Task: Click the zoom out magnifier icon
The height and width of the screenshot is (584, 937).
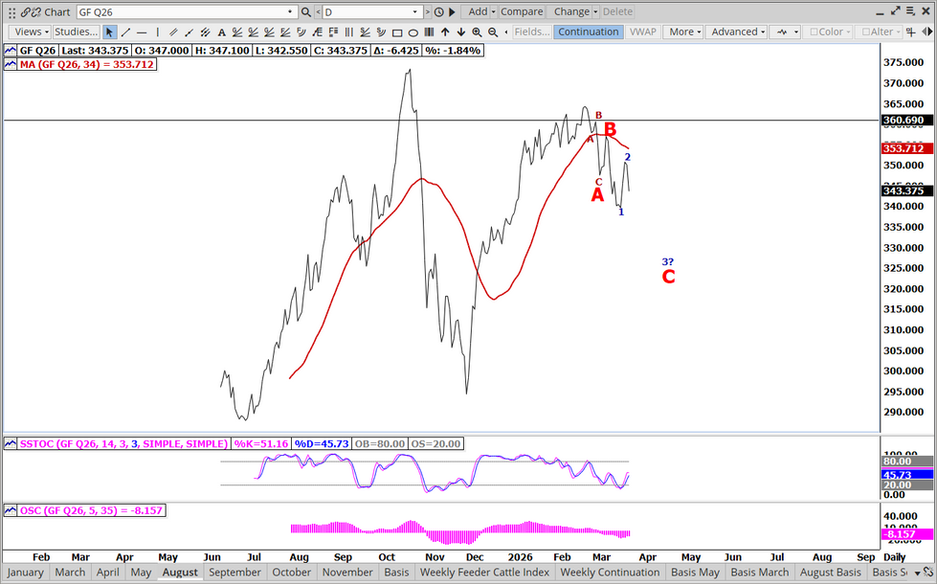Action: pyautogui.click(x=493, y=32)
